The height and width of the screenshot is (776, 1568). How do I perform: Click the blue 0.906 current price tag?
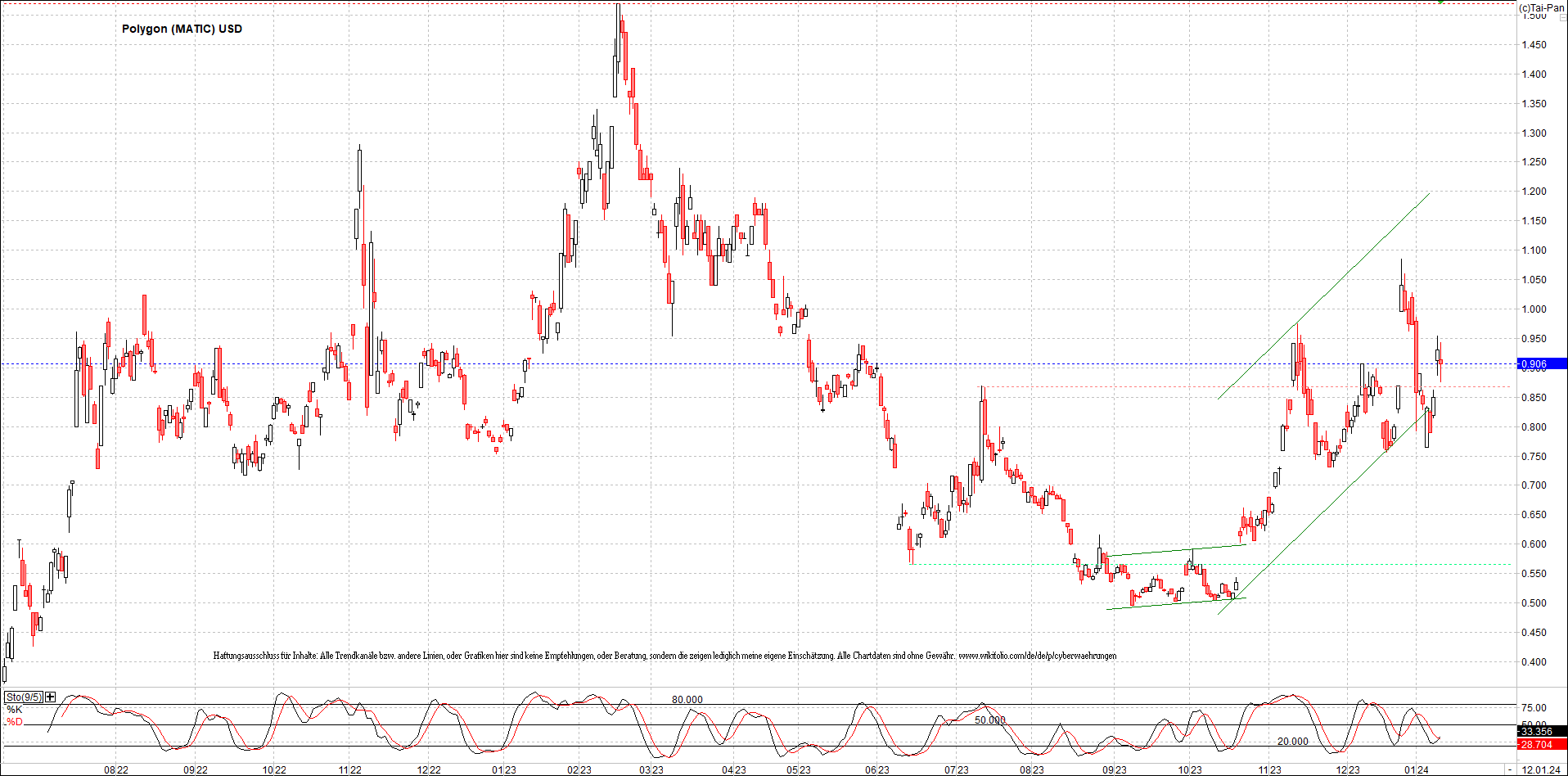tap(1542, 364)
